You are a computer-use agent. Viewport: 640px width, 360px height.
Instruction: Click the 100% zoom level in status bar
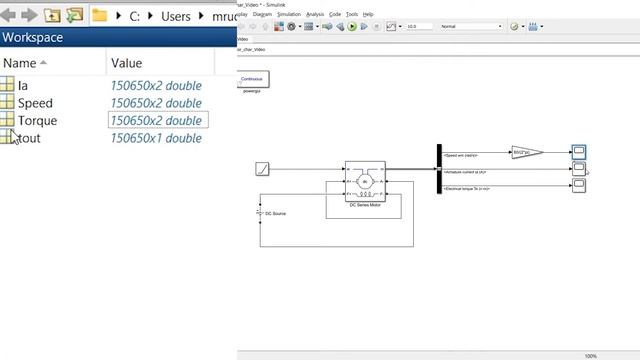(591, 356)
